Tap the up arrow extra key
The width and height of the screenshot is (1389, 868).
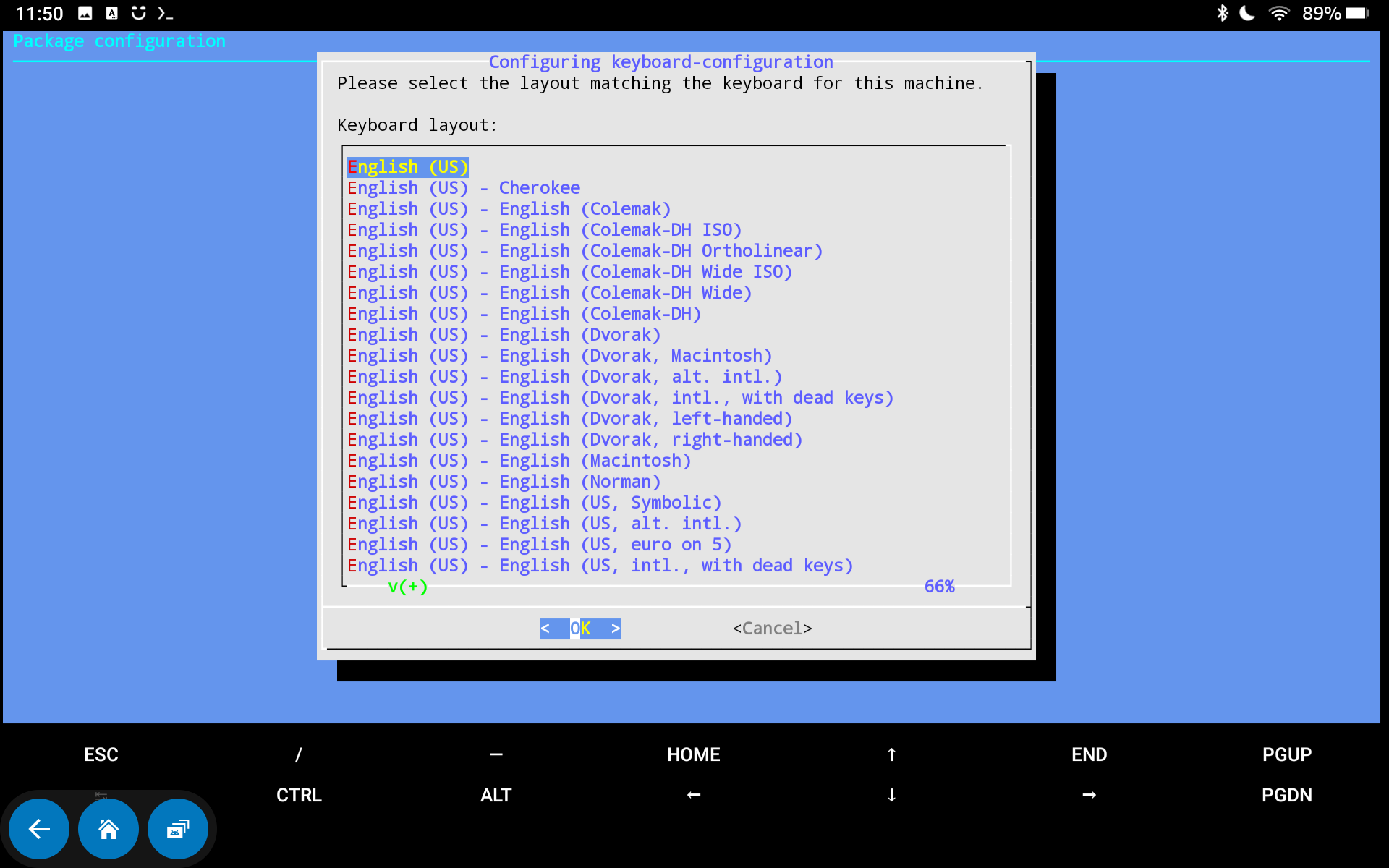(x=891, y=754)
